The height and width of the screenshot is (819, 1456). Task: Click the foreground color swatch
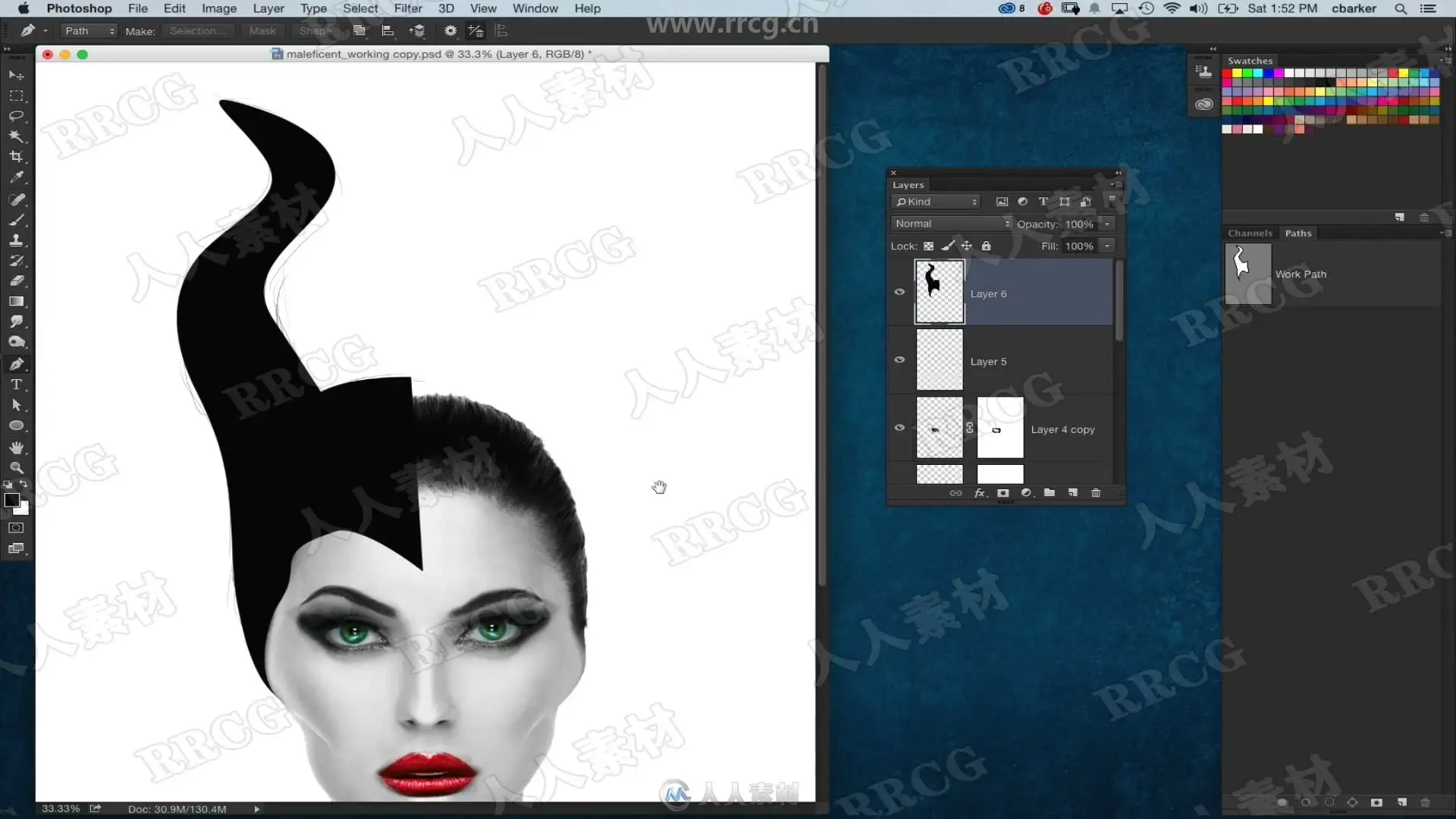tap(11, 500)
